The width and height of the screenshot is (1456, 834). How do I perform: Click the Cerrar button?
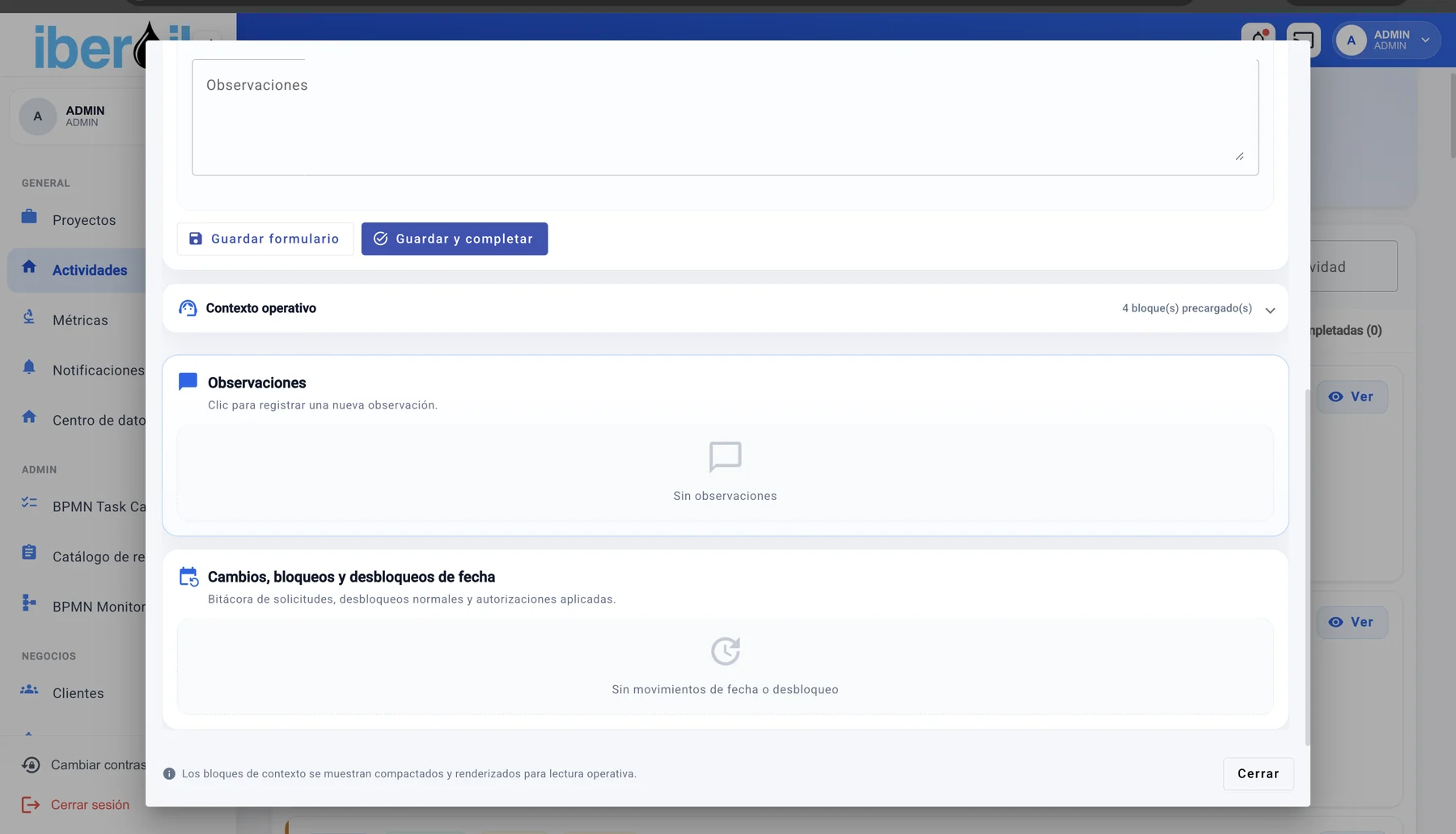click(1259, 774)
